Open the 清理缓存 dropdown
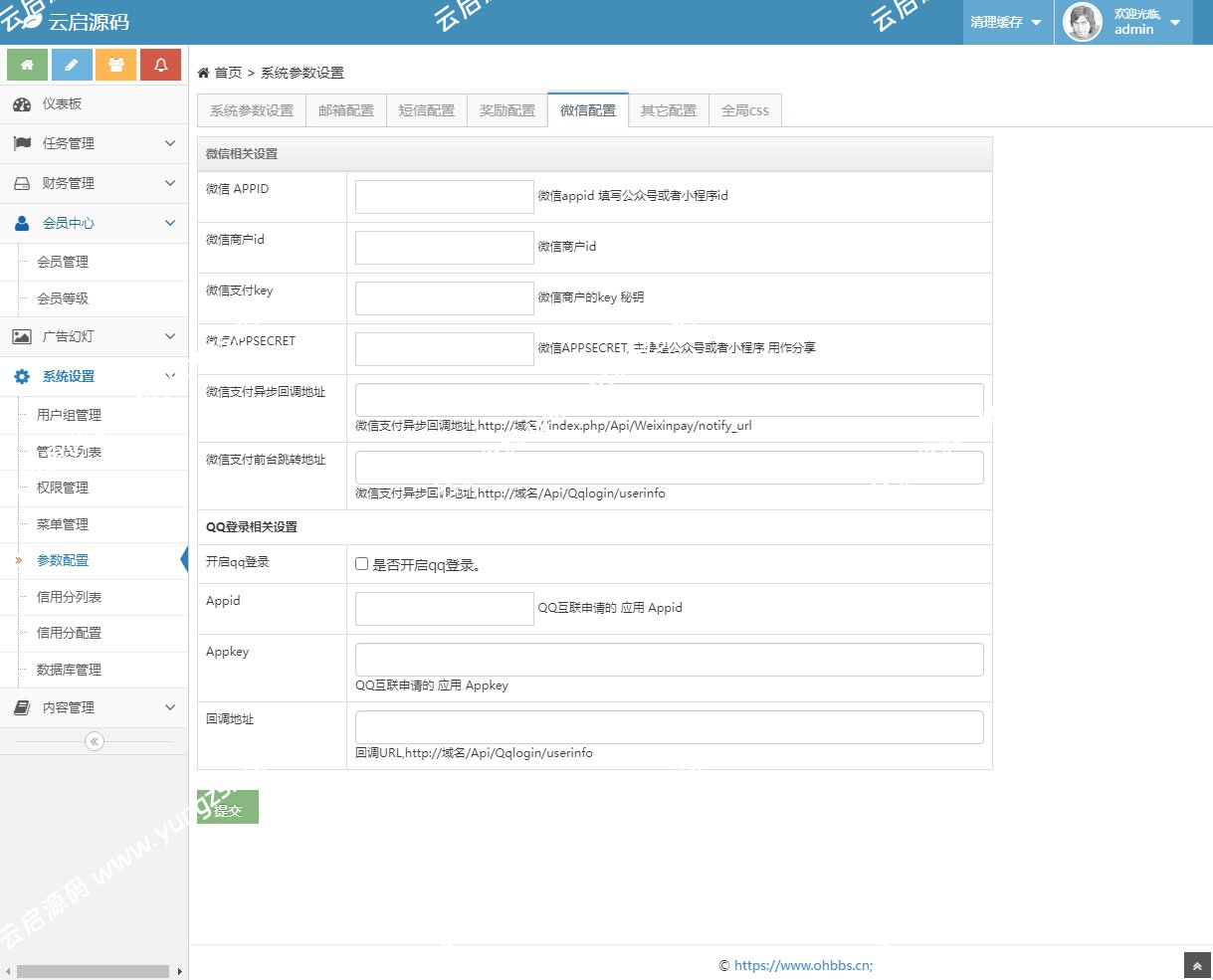1213x980 pixels. click(1006, 22)
